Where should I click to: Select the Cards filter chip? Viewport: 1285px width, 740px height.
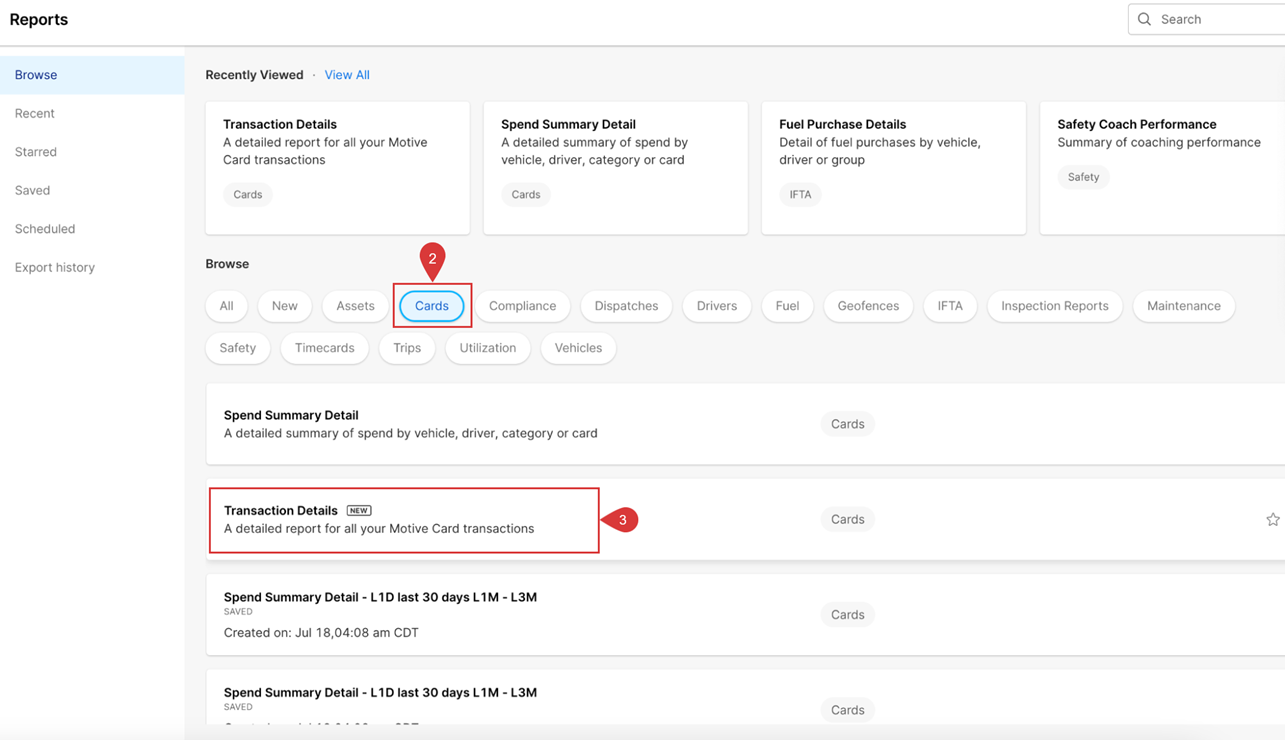432,306
